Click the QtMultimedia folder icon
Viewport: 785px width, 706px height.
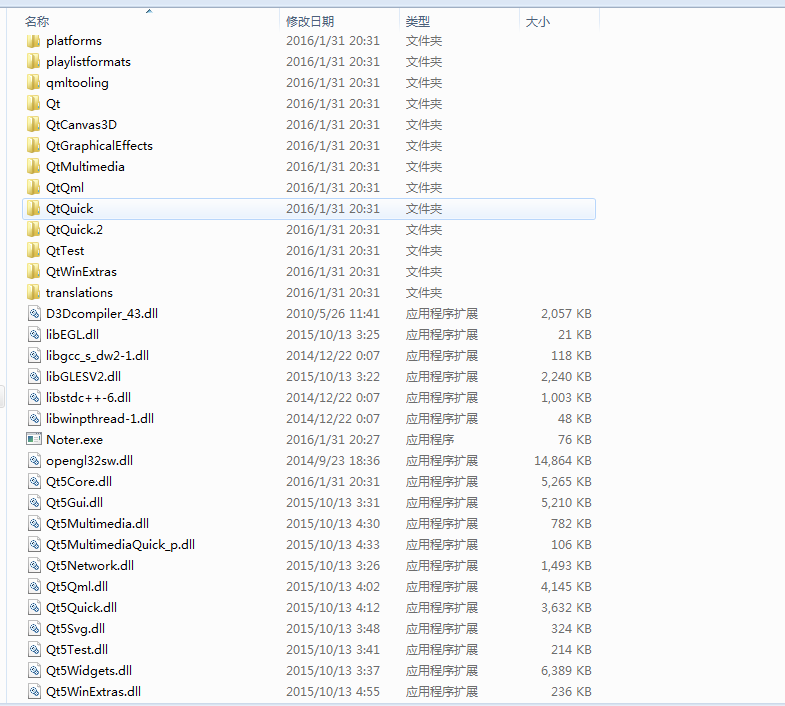click(x=33, y=167)
